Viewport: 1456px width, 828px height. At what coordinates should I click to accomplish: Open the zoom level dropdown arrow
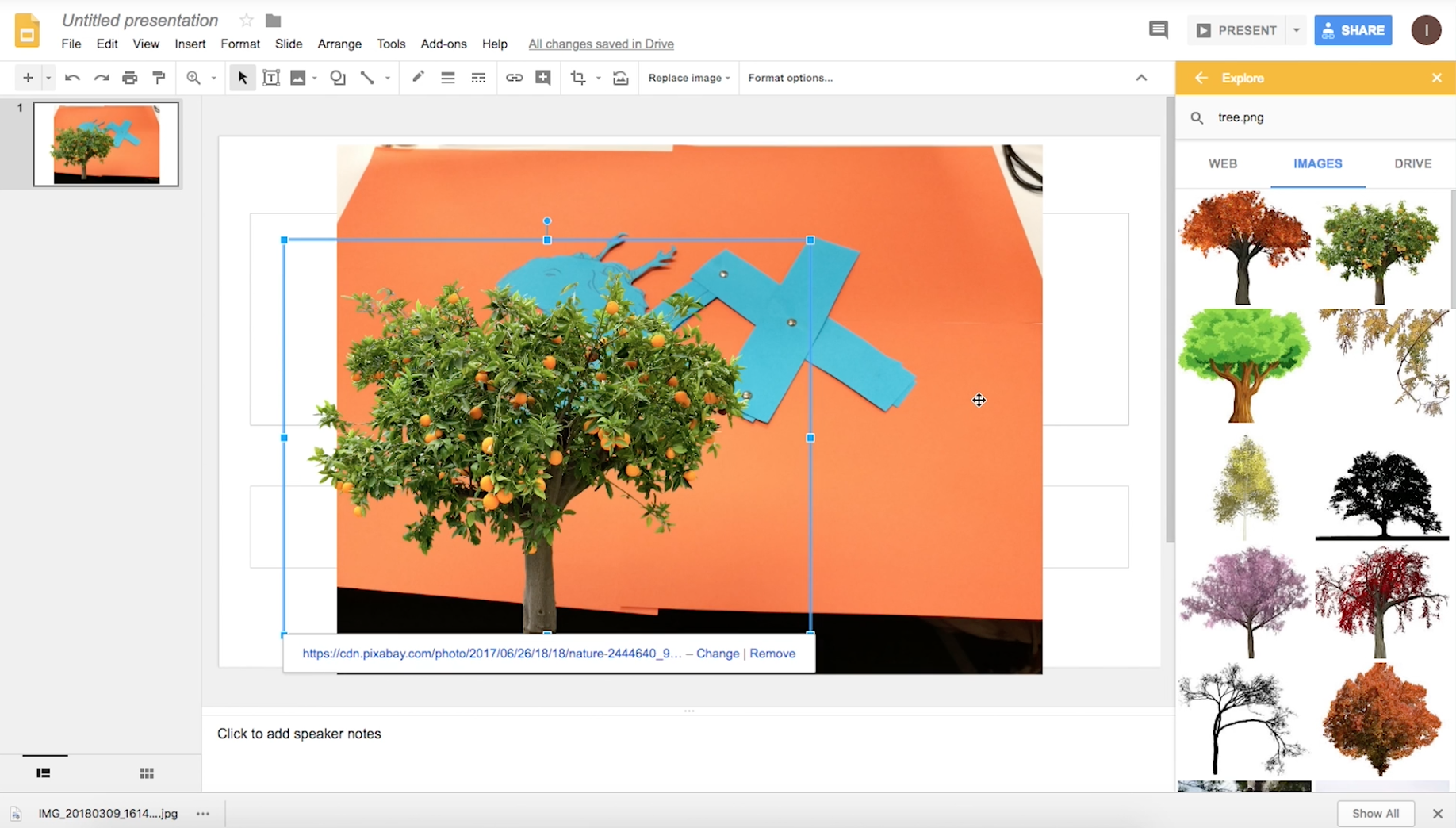point(214,78)
